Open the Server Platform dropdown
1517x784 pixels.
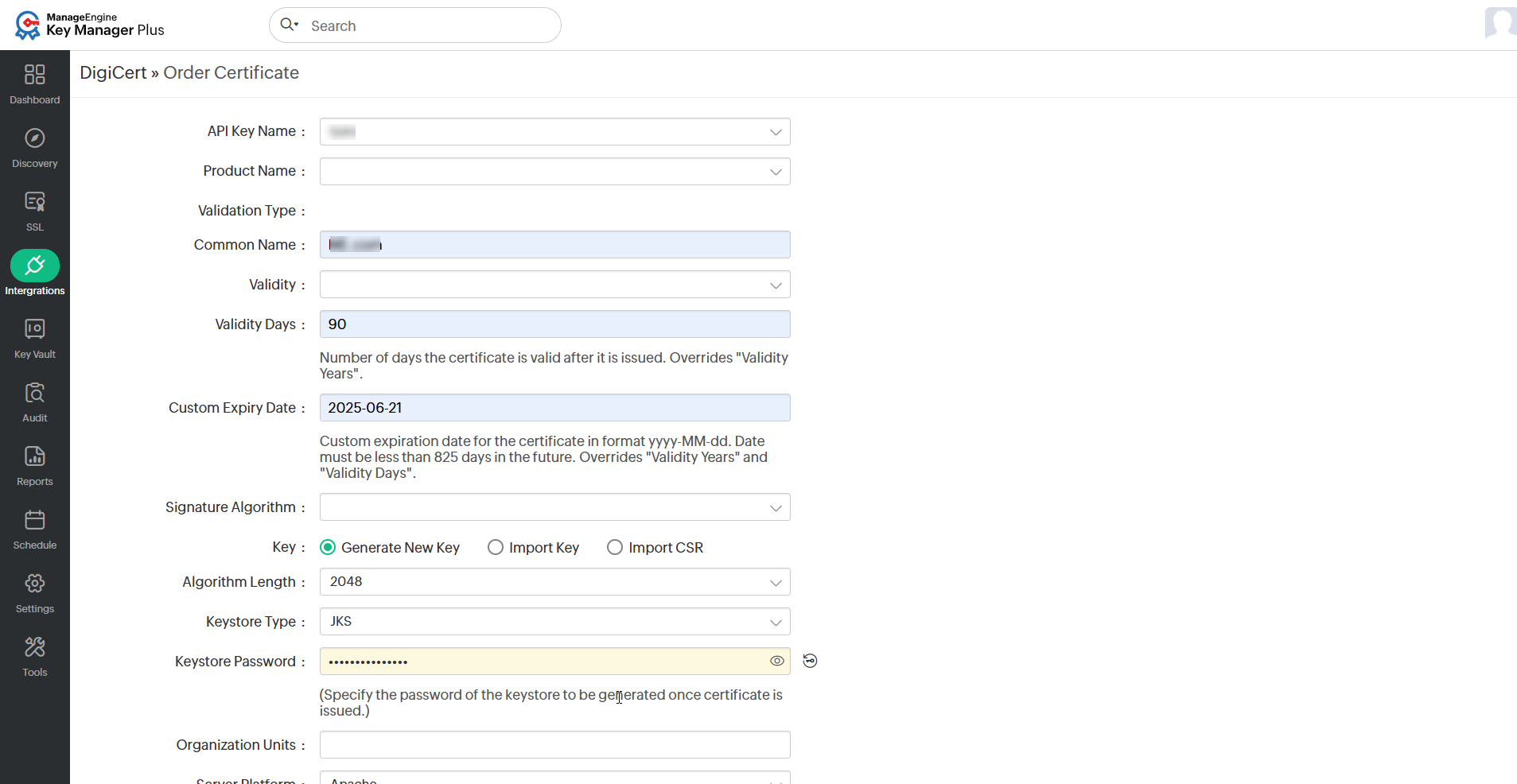click(555, 778)
